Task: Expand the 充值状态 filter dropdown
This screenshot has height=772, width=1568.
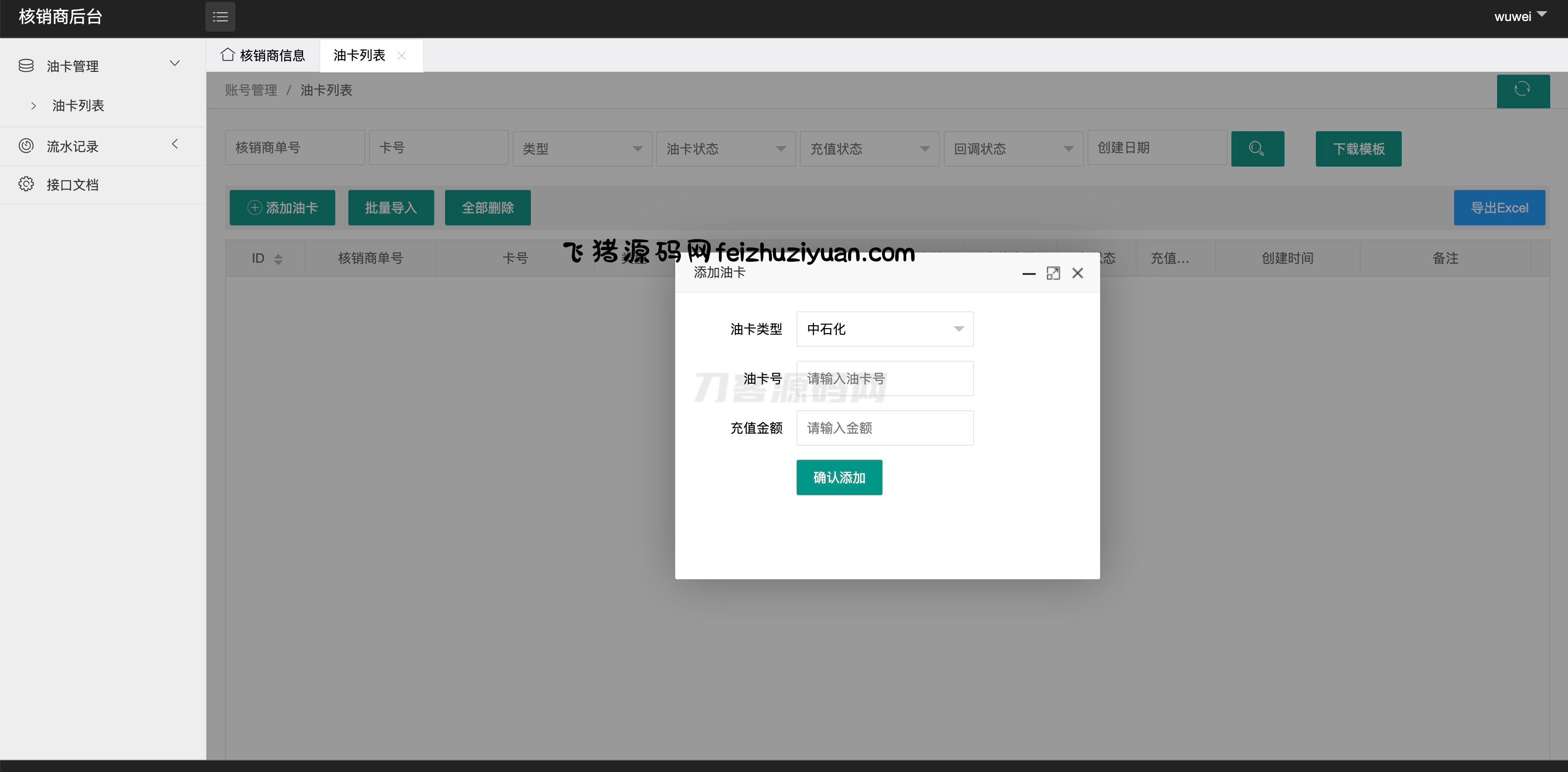Action: (x=869, y=148)
